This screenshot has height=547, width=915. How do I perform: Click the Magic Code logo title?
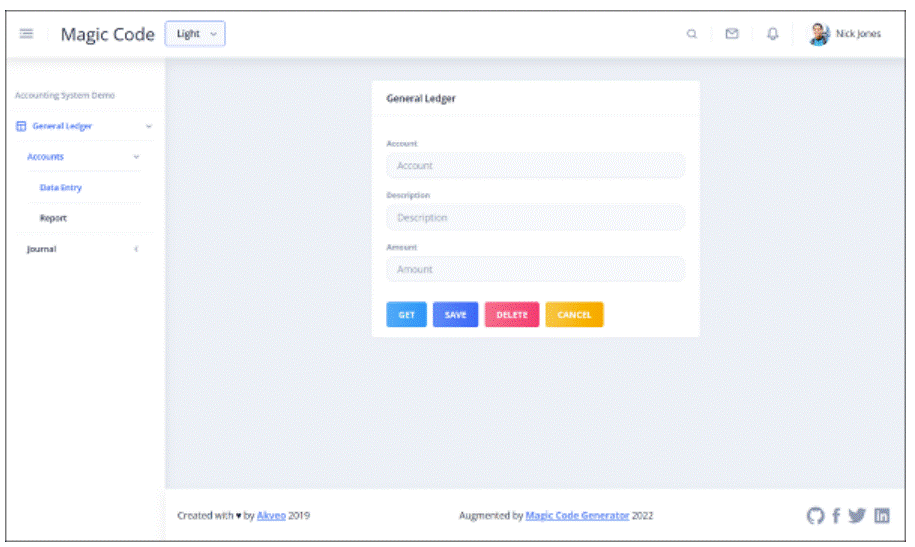click(x=108, y=34)
